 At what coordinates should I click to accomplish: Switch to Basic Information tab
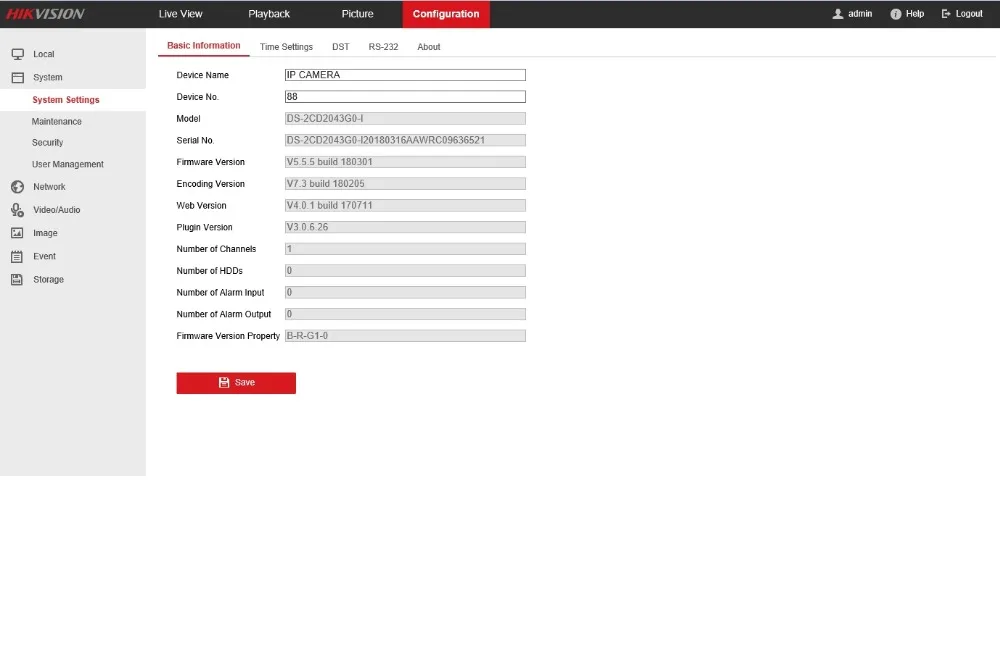click(x=203, y=45)
